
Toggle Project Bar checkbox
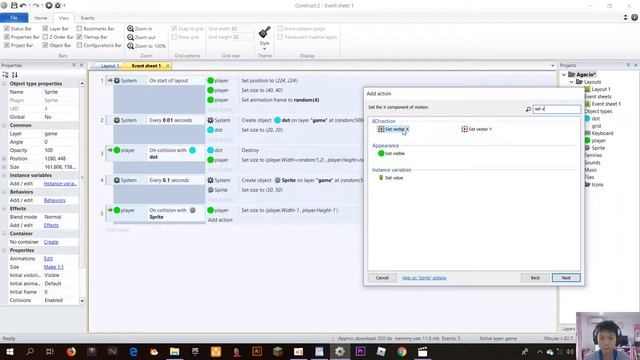click(x=7, y=45)
